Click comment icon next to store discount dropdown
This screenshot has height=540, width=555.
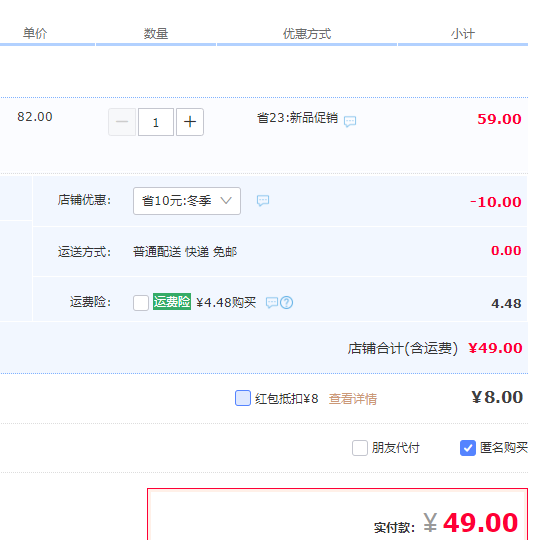(263, 201)
